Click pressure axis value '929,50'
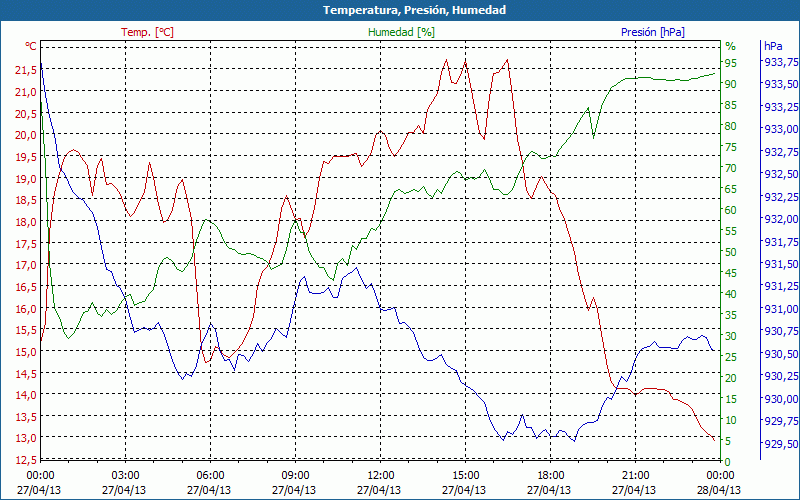This screenshot has height=500, width=800. [x=781, y=443]
